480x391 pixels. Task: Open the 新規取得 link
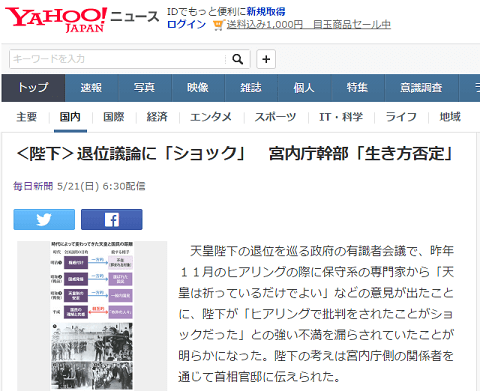click(266, 12)
